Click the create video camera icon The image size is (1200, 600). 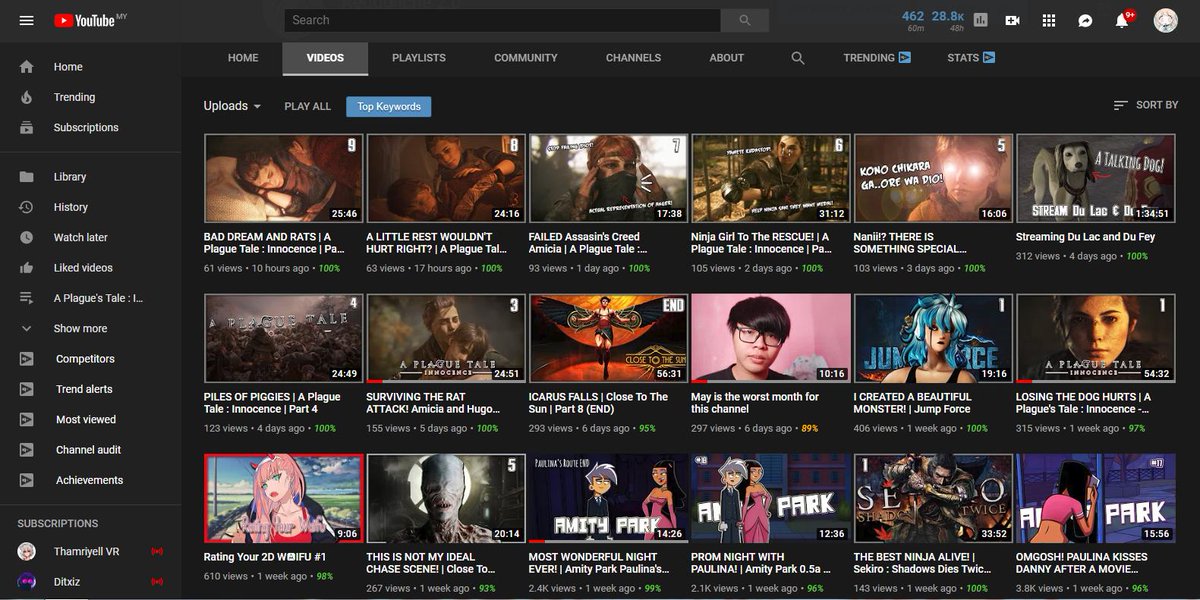1012,20
